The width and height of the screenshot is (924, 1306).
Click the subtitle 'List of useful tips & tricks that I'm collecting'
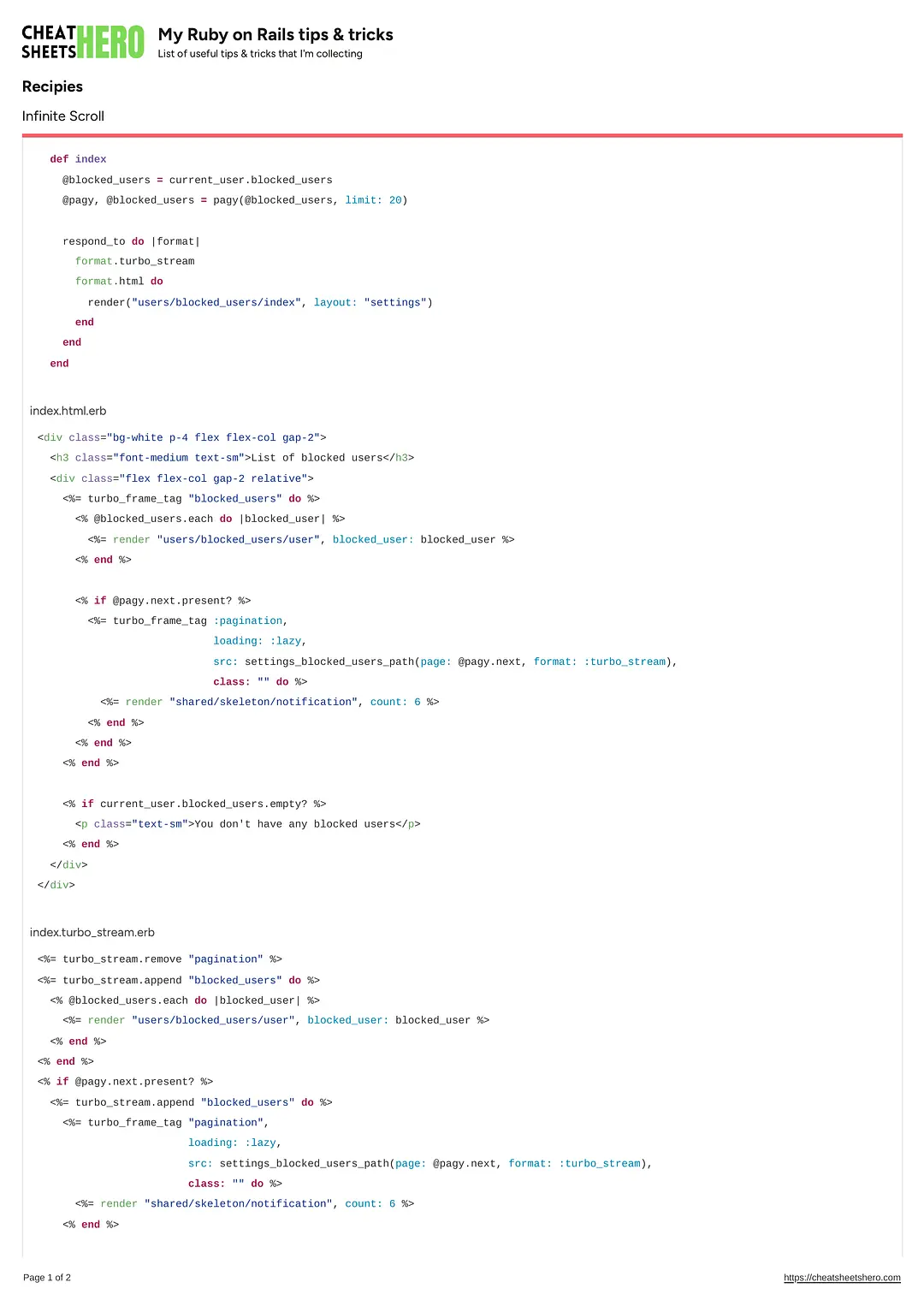(x=260, y=54)
